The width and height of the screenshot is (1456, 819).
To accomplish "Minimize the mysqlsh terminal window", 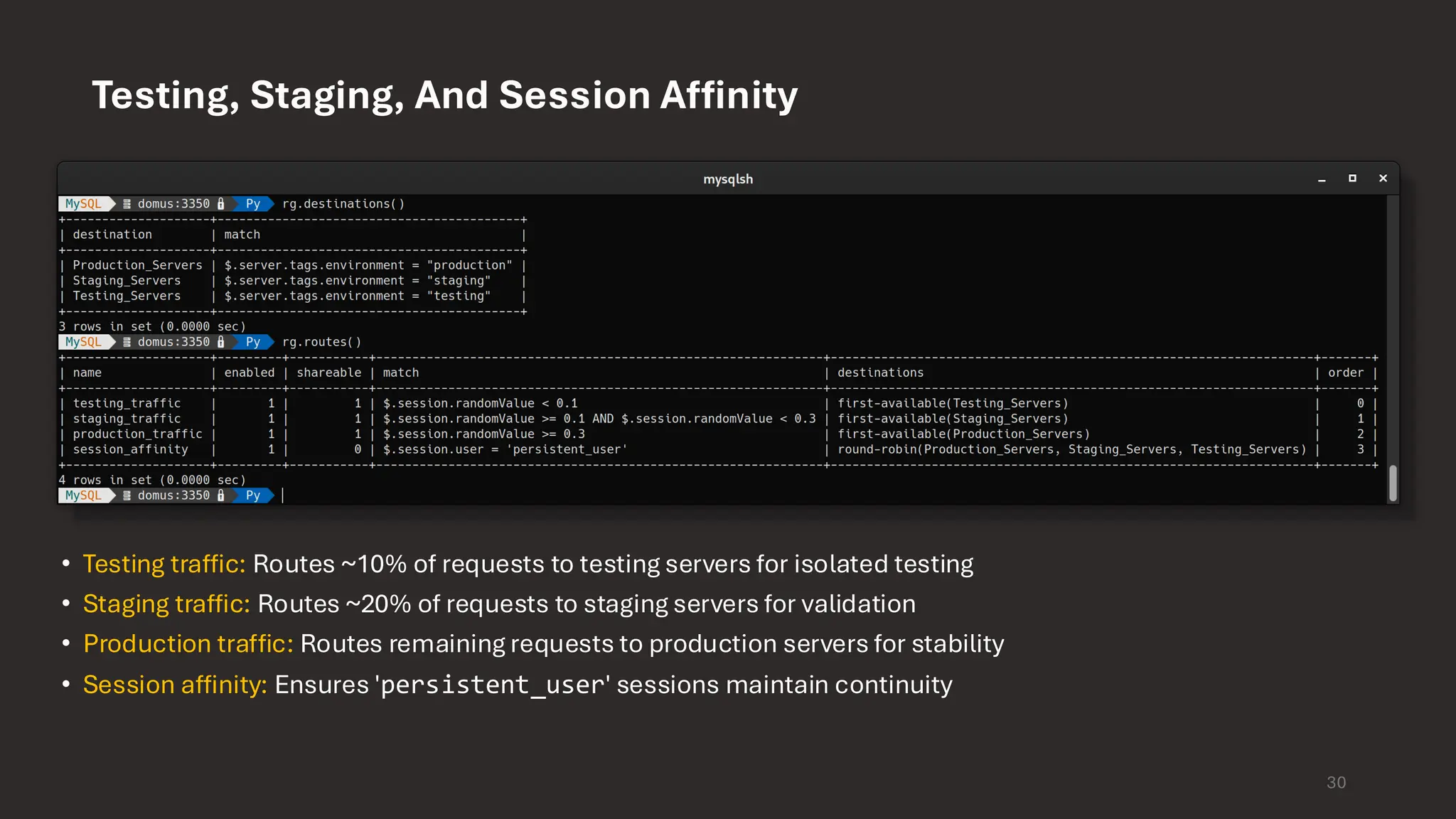I will [x=1322, y=179].
